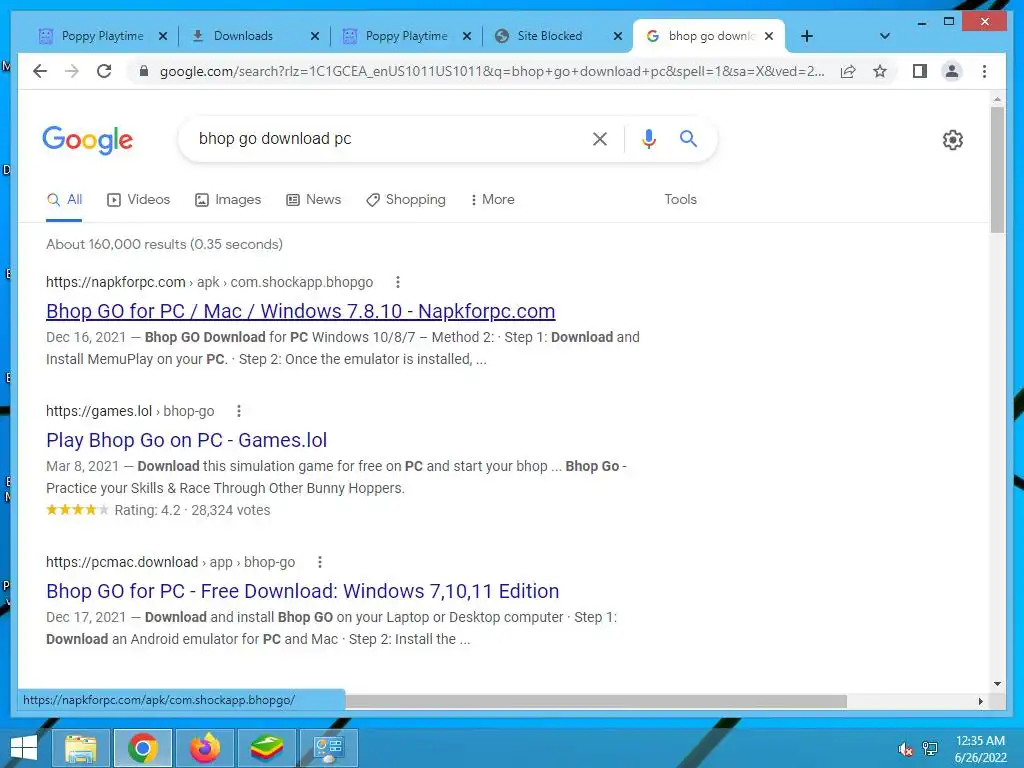1024x768 pixels.
Task: Close the Downloads tab
Action: click(x=315, y=36)
